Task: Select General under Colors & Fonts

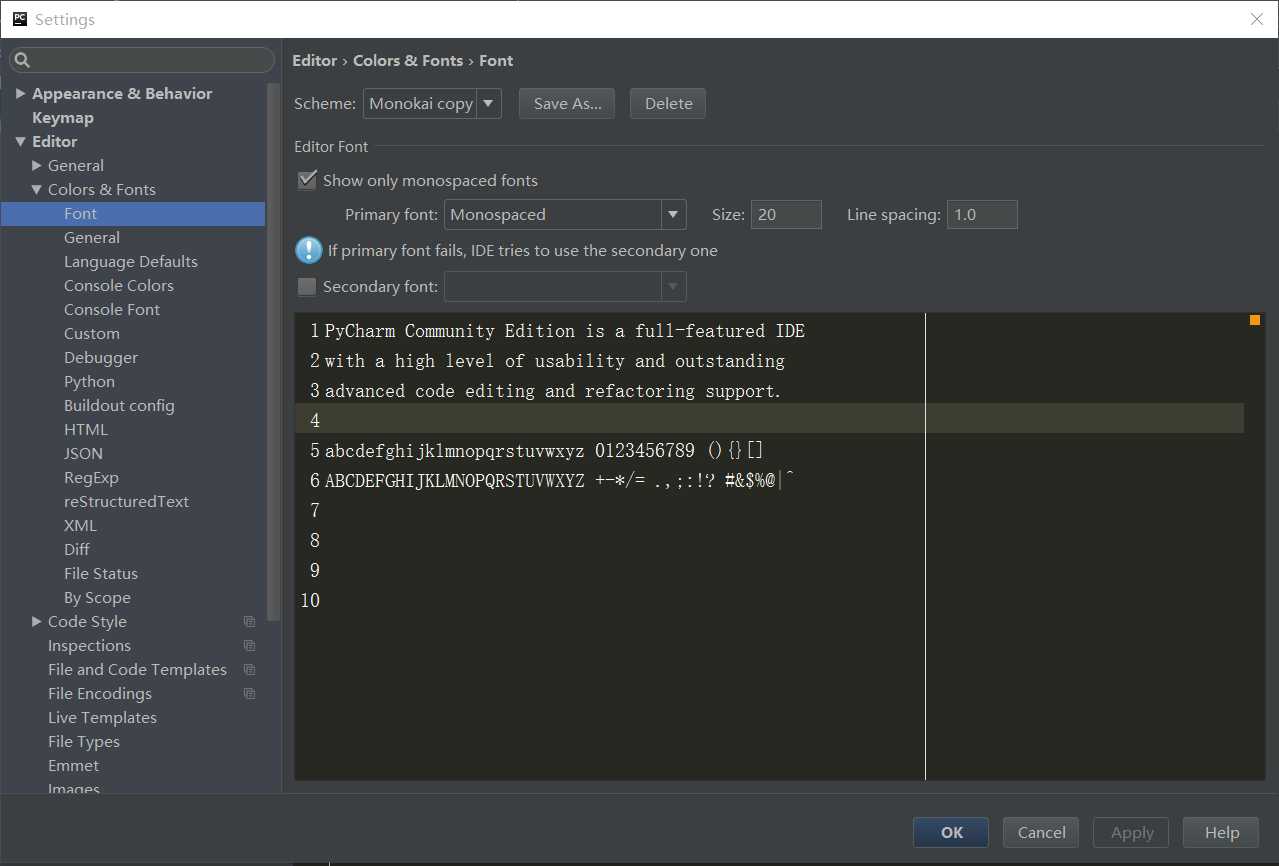Action: tap(92, 238)
